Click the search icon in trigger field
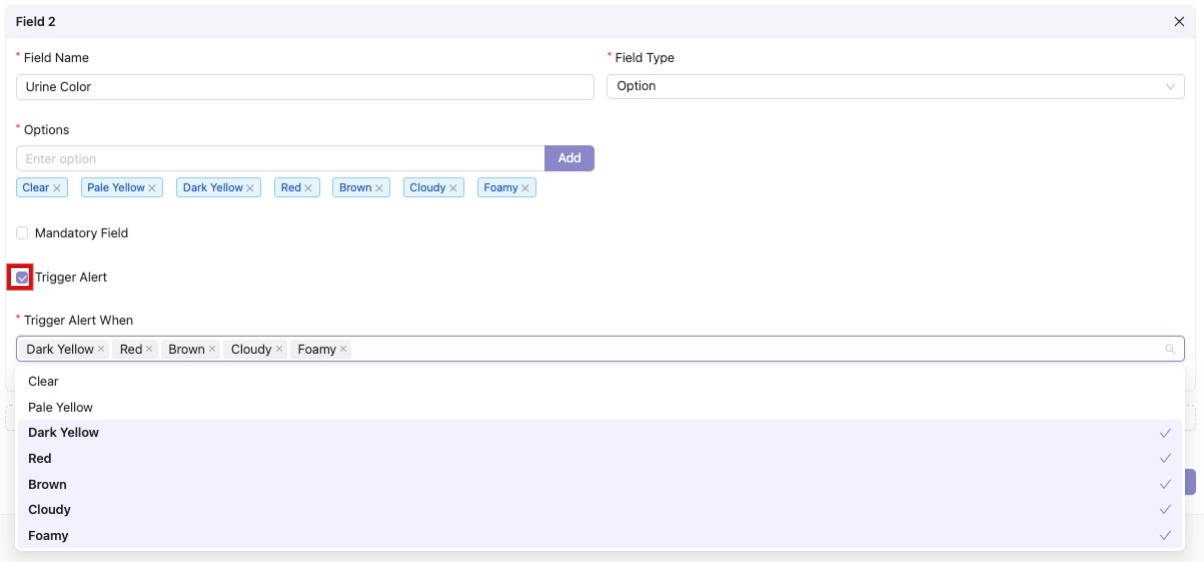This screenshot has width=1204, height=562. 1170,349
